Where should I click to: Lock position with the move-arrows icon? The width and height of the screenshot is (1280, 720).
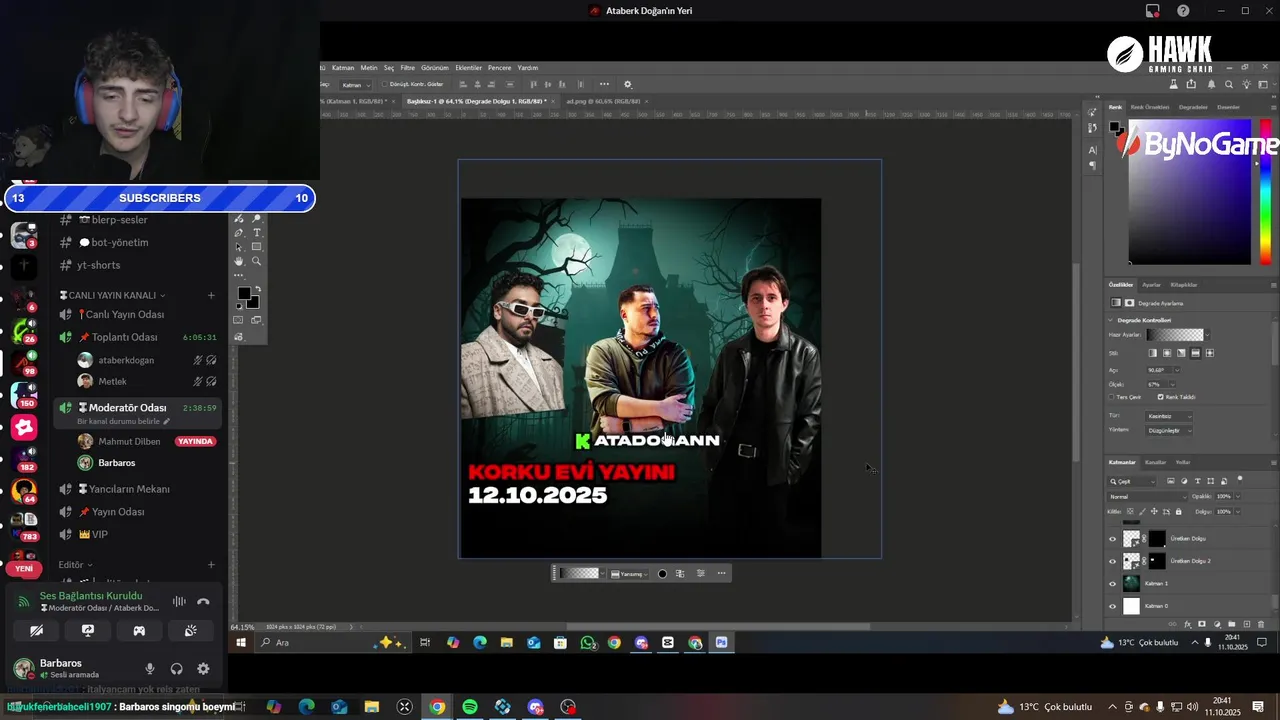pyautogui.click(x=1154, y=511)
